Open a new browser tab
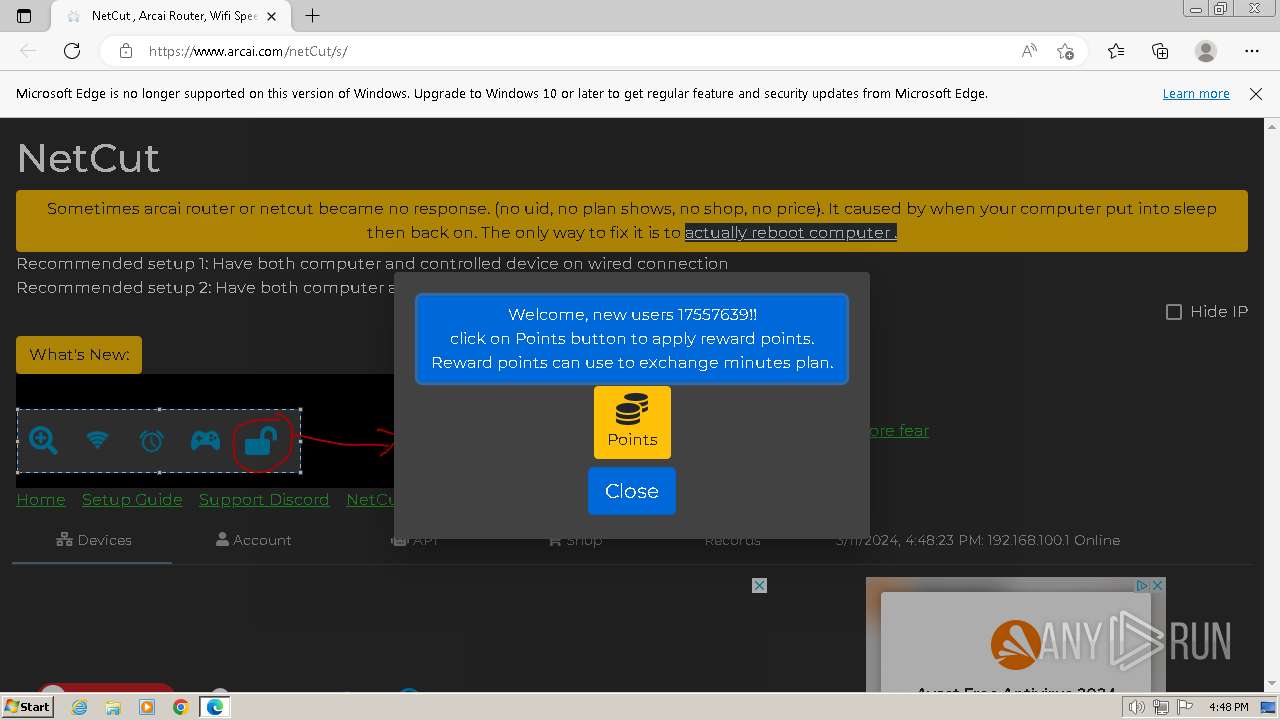Screen dimensions: 1280x720 (312, 16)
